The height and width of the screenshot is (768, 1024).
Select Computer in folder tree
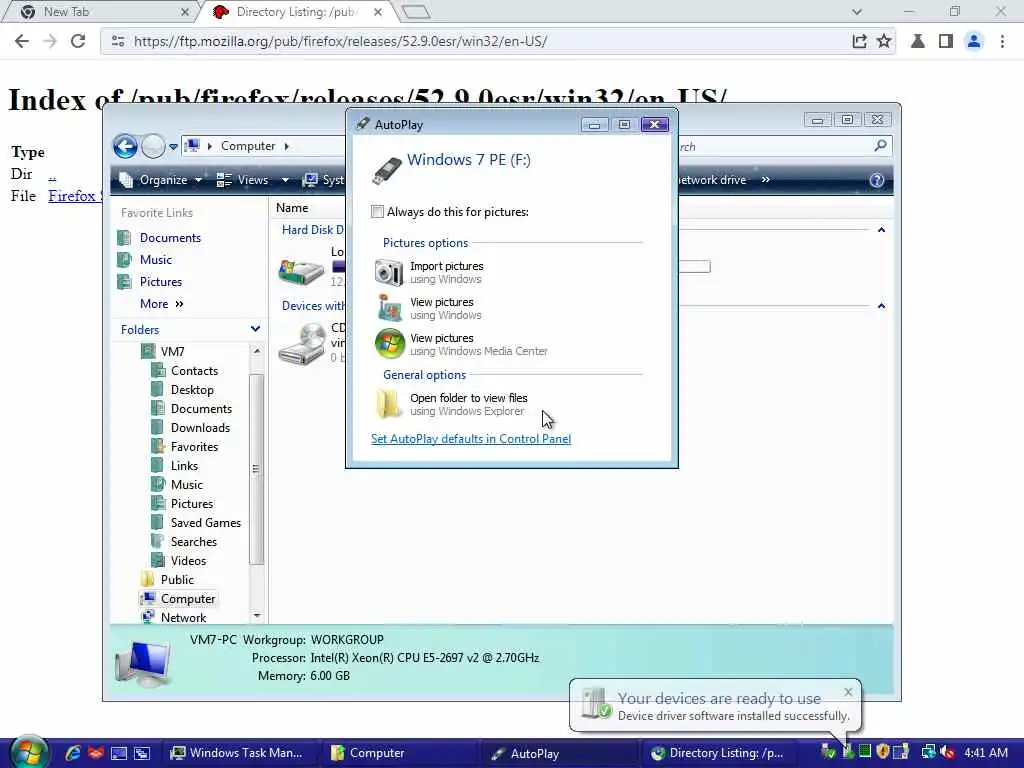tap(187, 599)
